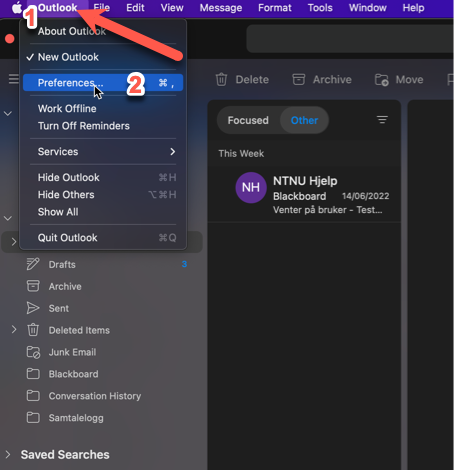
Task: Choose Quit Outlook
Action: [103, 238]
